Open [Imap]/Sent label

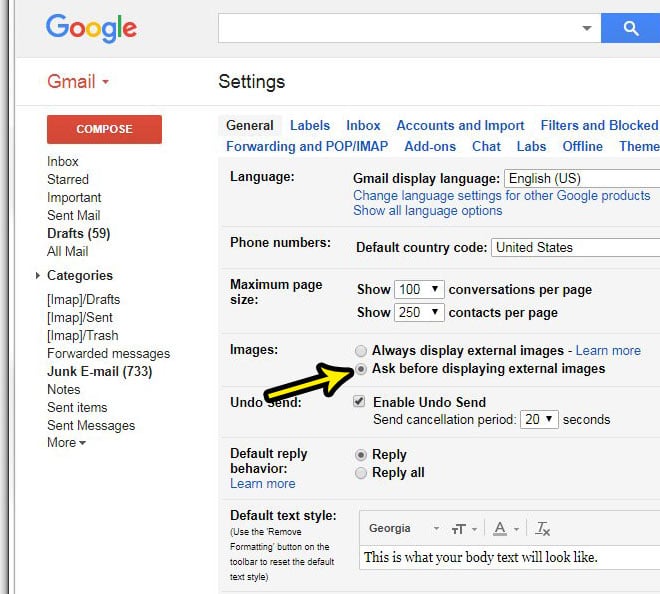pyautogui.click(x=80, y=317)
